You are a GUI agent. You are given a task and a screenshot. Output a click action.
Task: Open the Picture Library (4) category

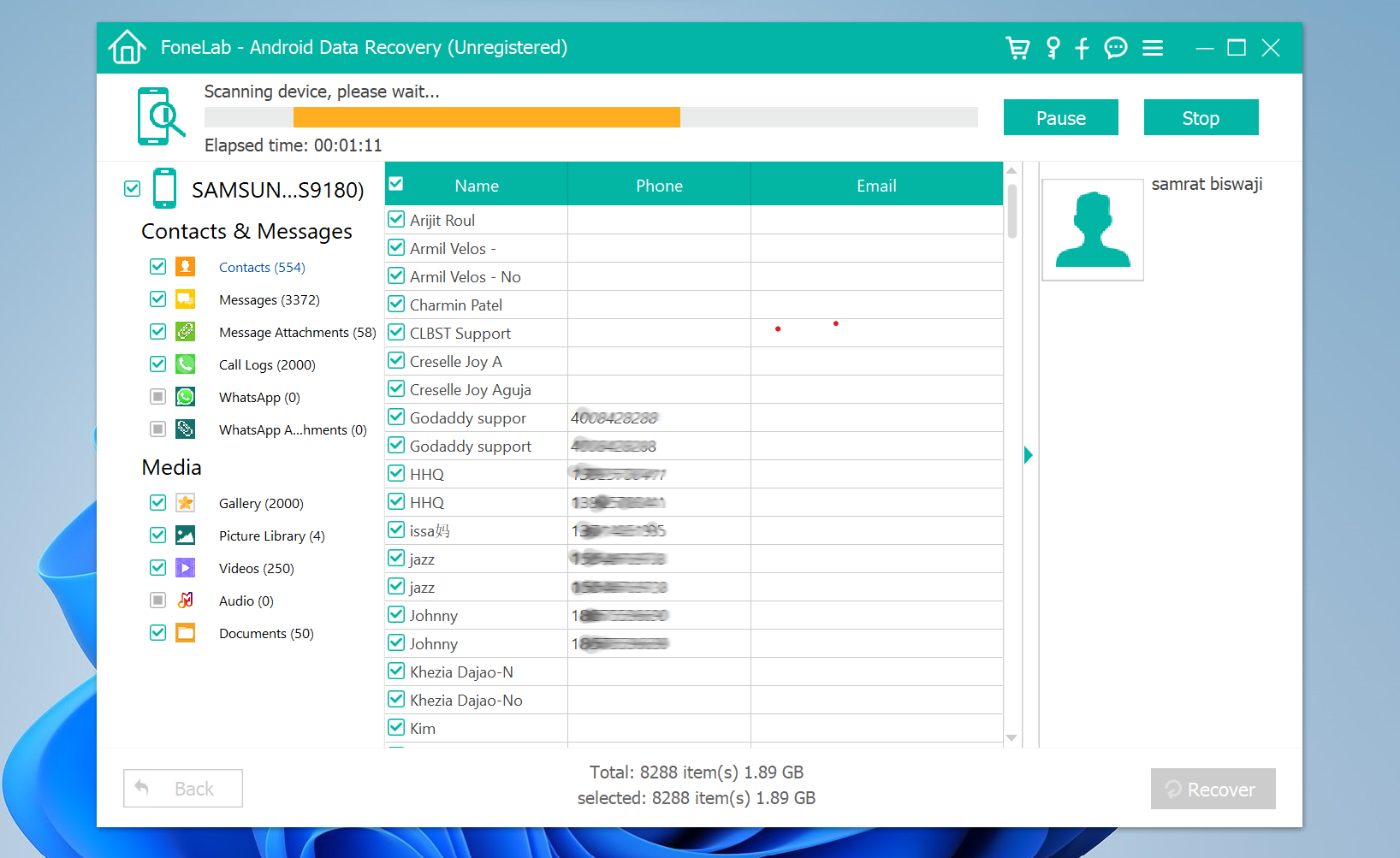pos(272,536)
